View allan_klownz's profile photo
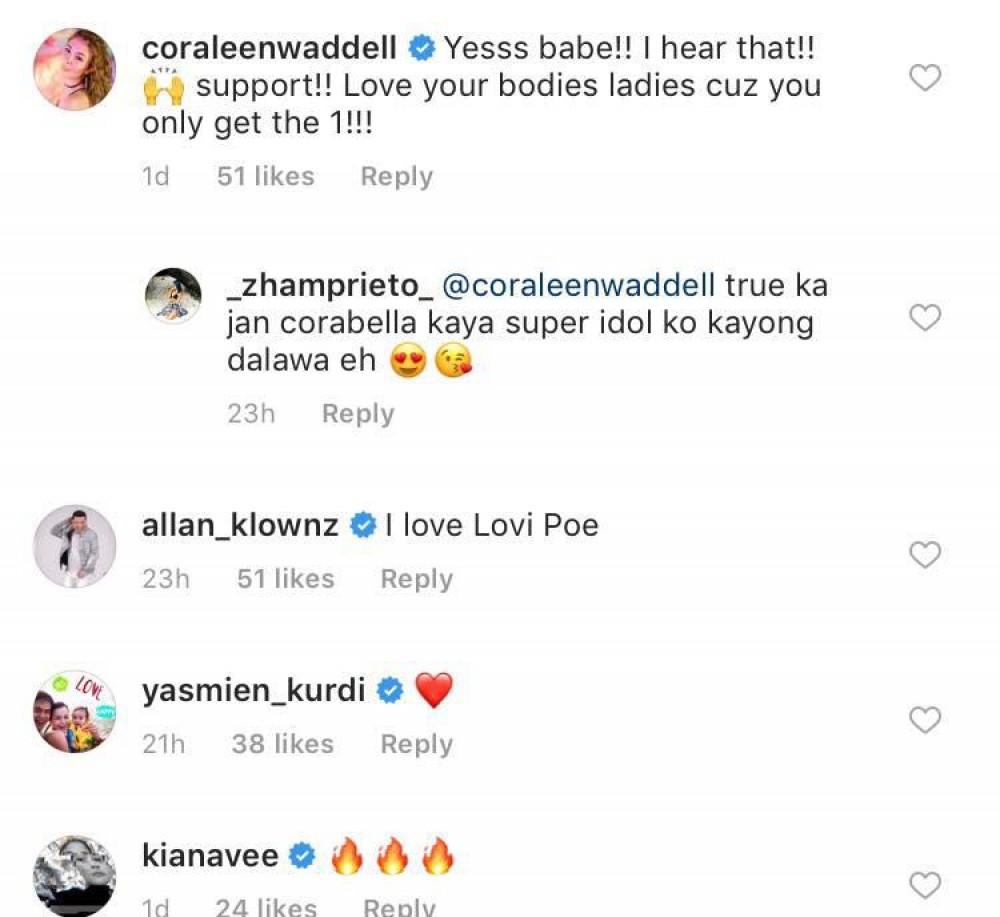 75,546
